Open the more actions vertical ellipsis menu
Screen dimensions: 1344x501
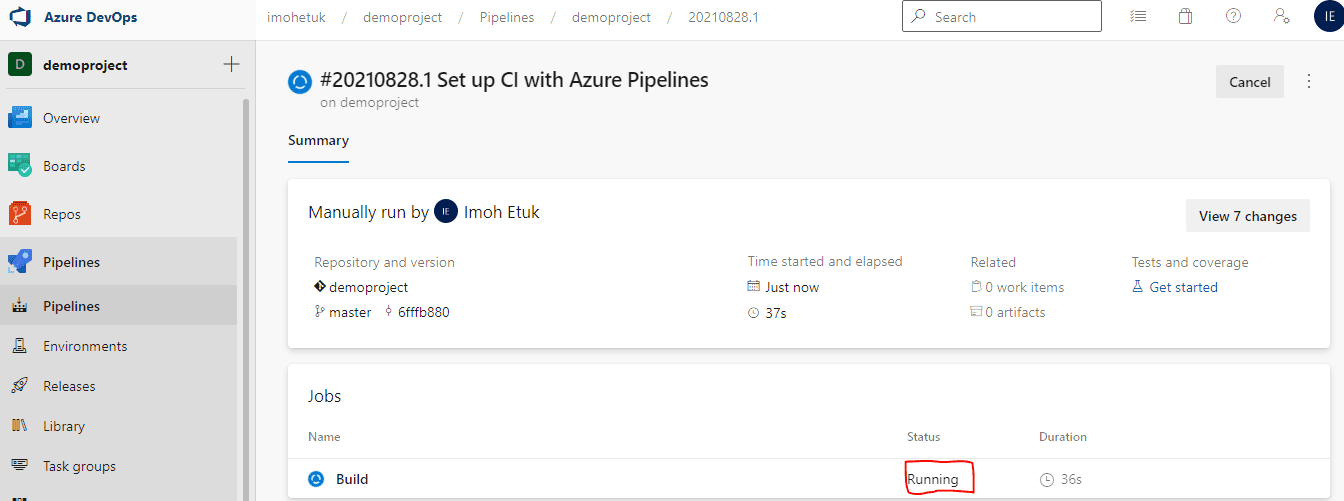(1309, 82)
